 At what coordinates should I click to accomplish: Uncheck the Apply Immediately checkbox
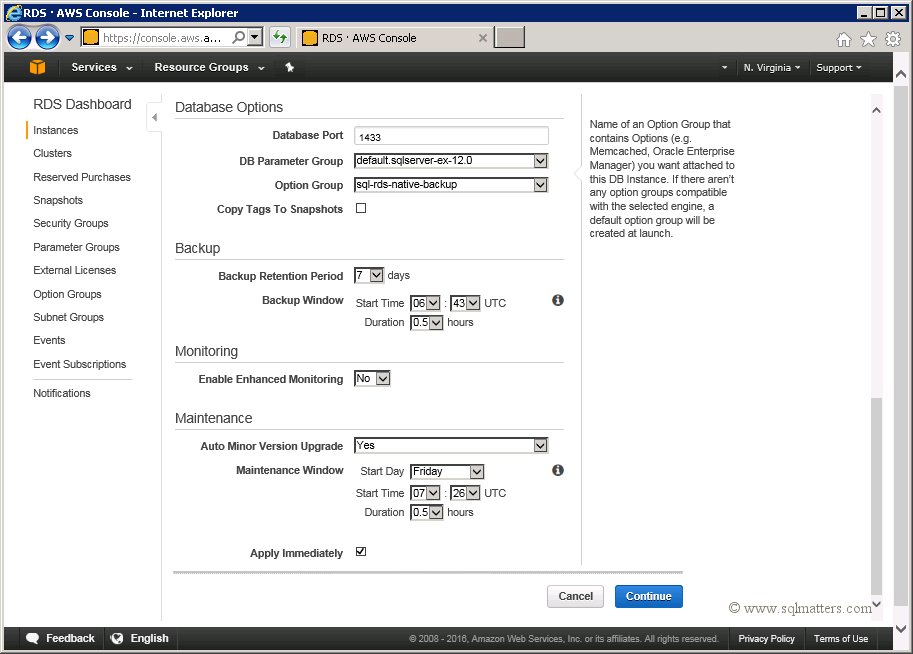(x=361, y=552)
